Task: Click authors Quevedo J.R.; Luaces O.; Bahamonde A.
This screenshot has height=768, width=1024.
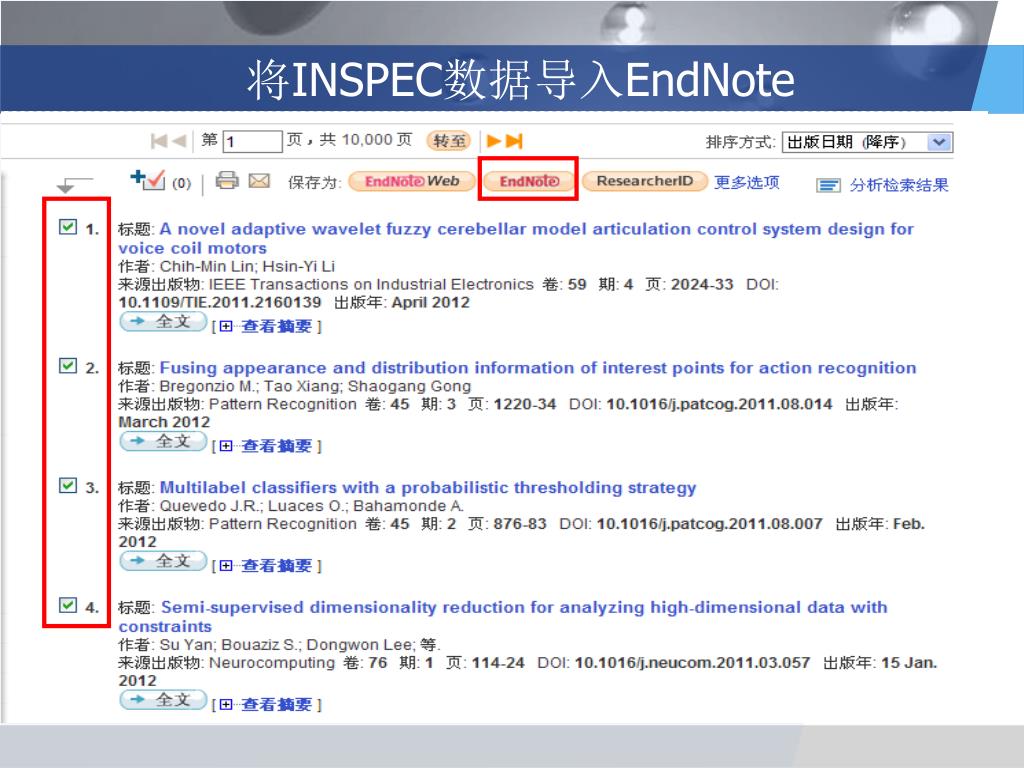Action: point(312,506)
